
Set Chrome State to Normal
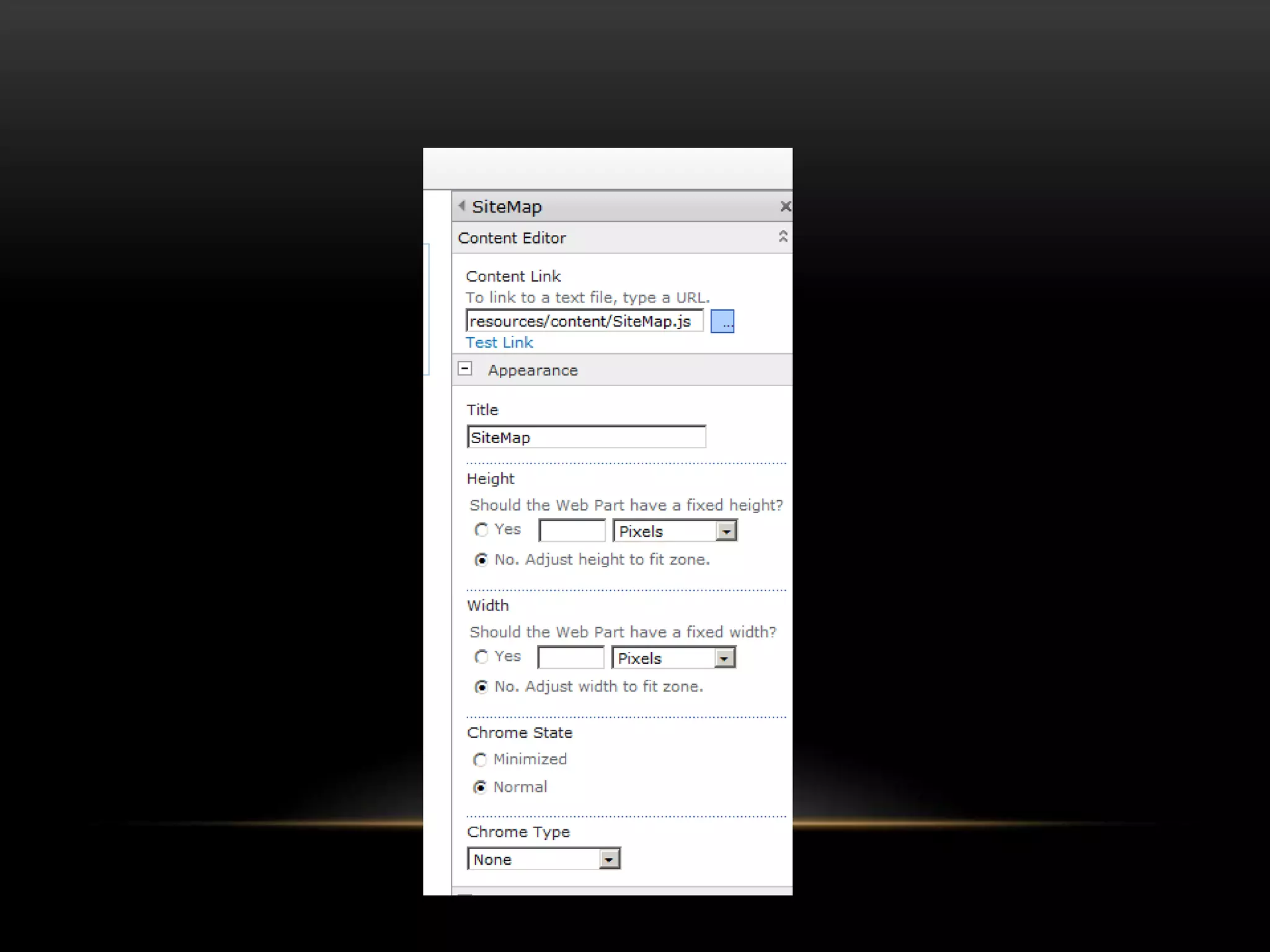pyautogui.click(x=480, y=788)
